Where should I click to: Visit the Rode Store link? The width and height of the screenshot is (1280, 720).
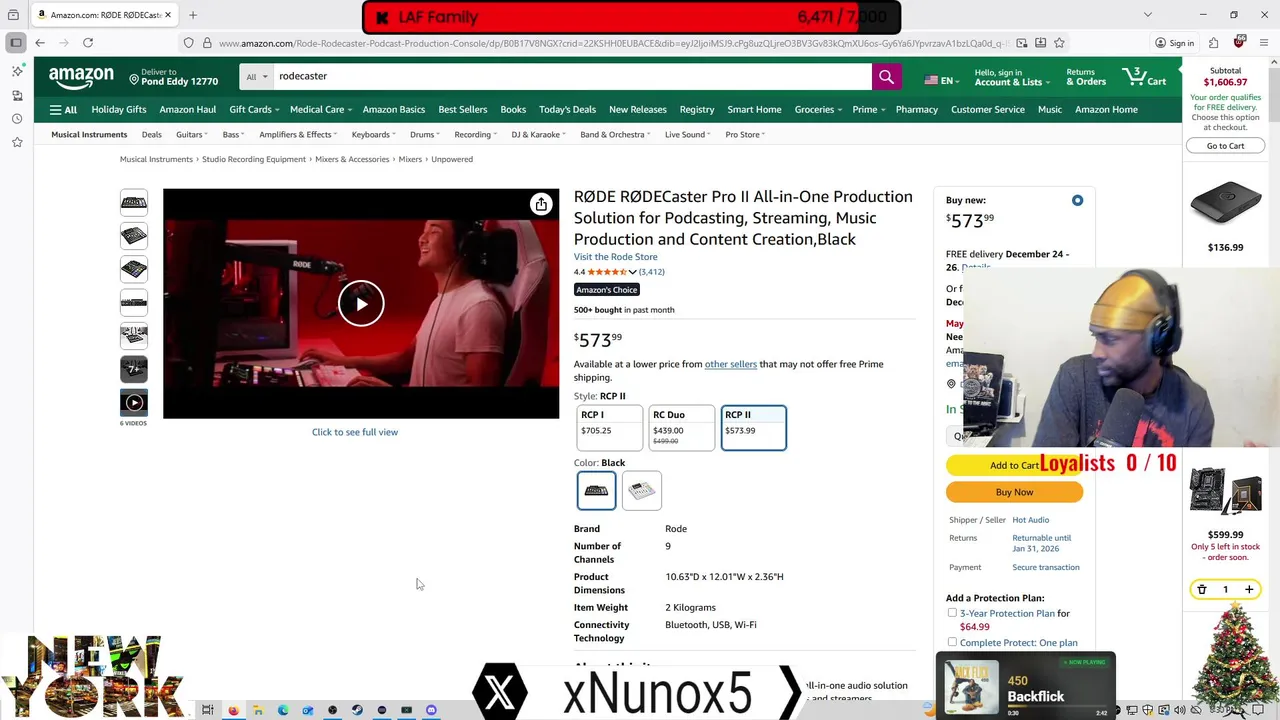[615, 257]
